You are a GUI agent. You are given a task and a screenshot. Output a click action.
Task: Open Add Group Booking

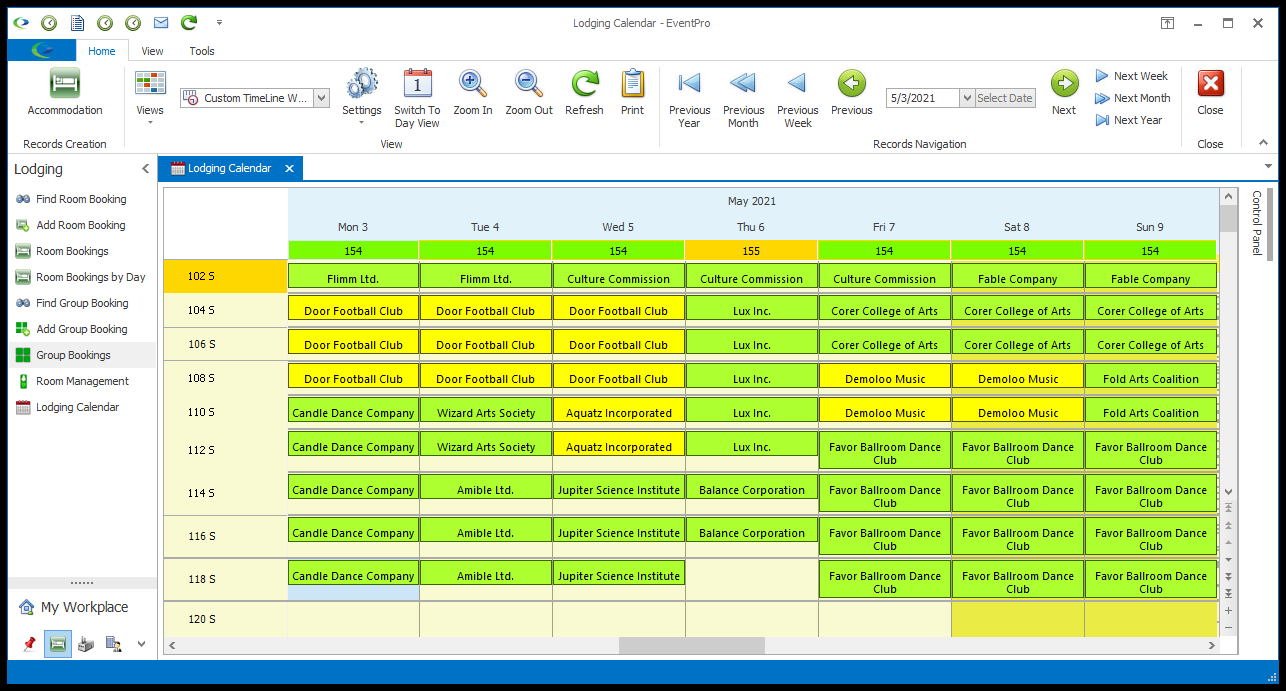click(81, 329)
